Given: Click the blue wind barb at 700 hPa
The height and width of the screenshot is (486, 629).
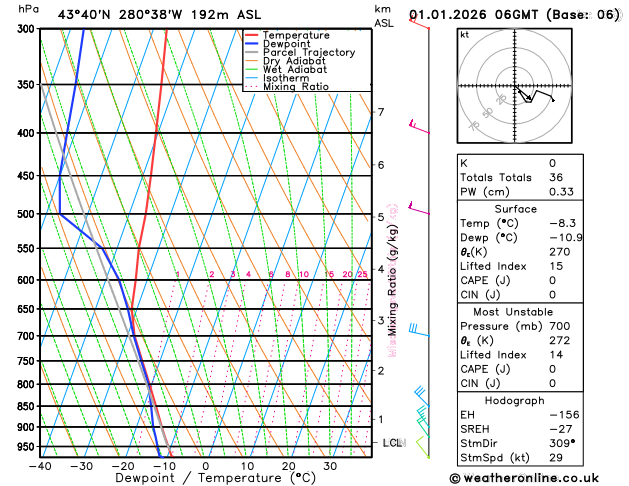Looking at the screenshot, I should [419, 330].
